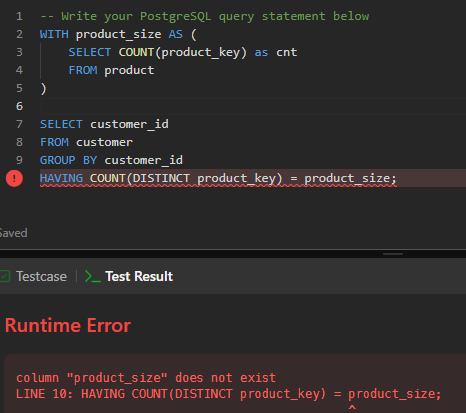Click the FROM customer line
This screenshot has width=466, height=413.
[x=86, y=142]
